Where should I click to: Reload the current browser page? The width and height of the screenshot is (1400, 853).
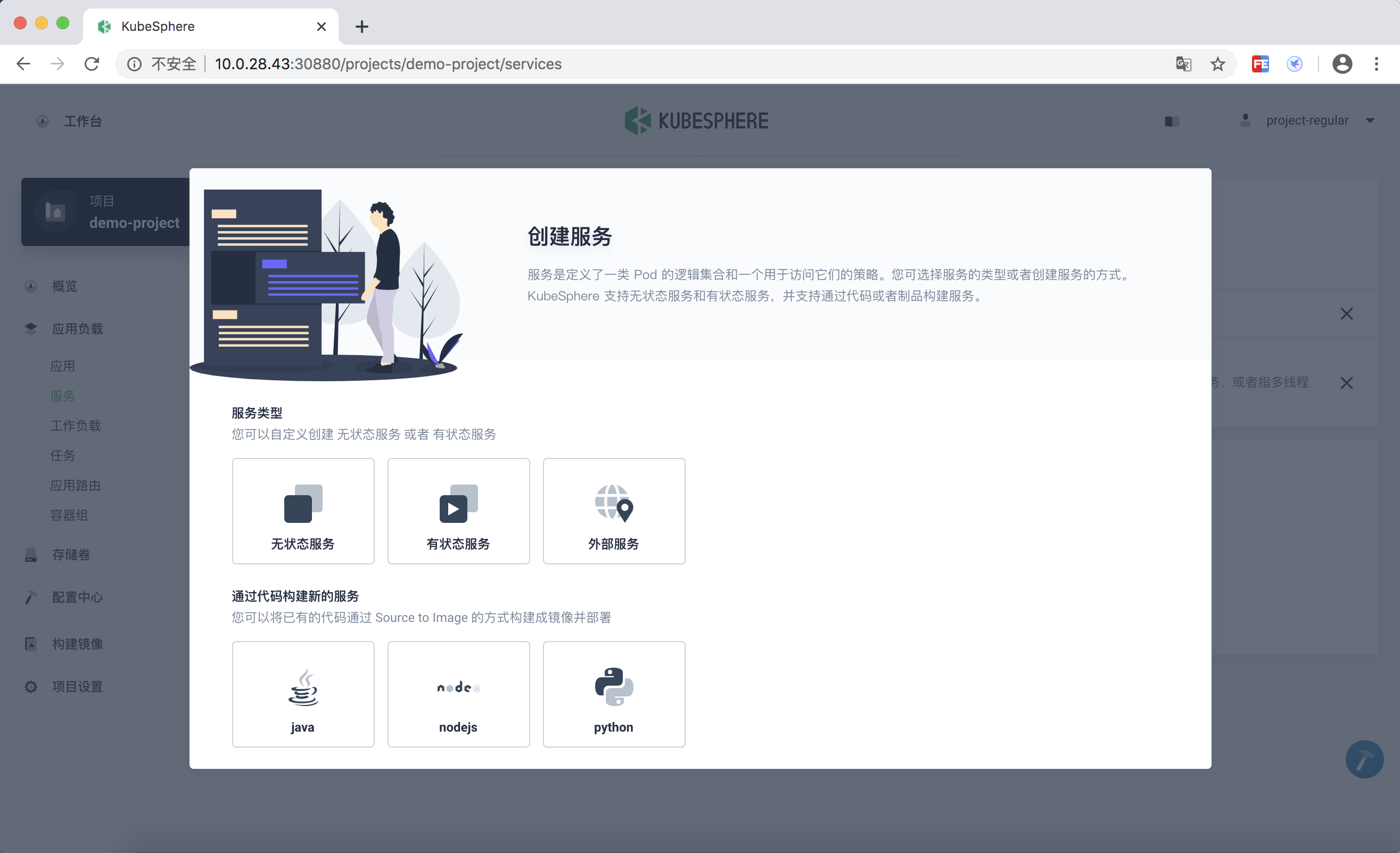[x=92, y=64]
